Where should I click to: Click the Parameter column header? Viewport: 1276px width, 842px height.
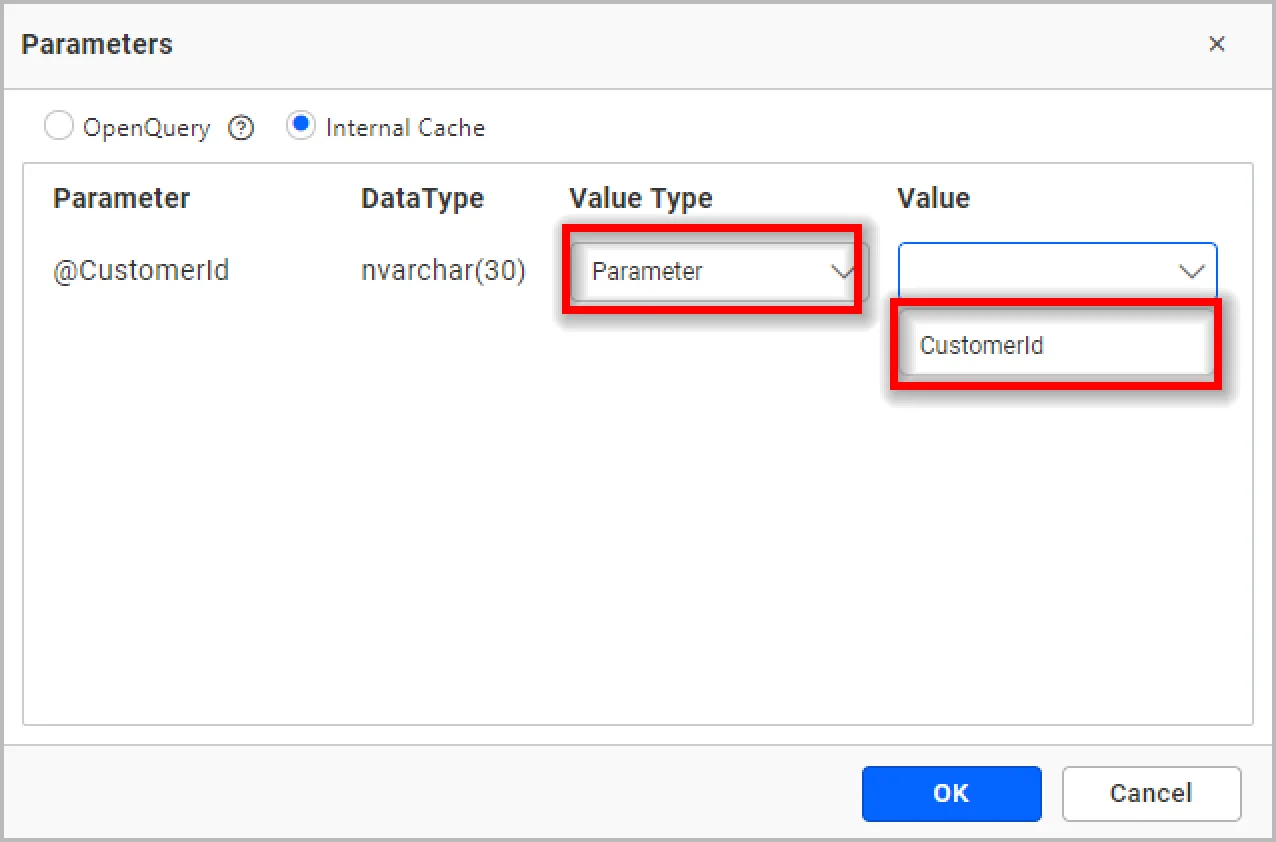click(x=121, y=198)
